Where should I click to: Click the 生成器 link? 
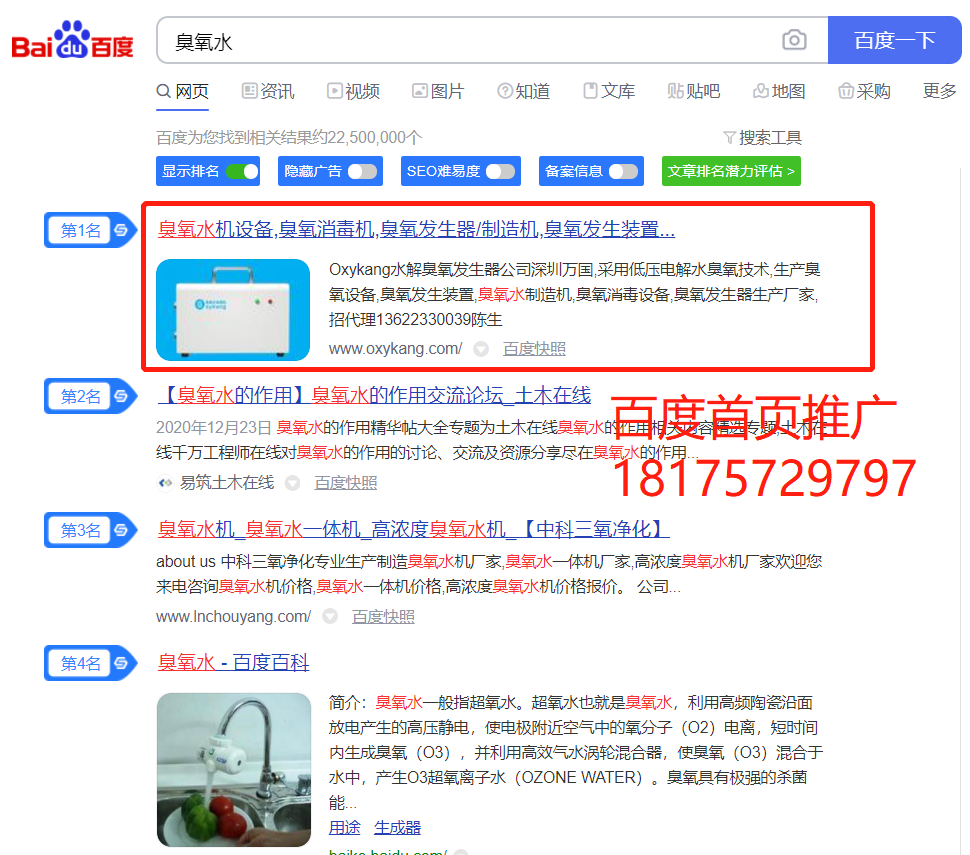point(398,828)
